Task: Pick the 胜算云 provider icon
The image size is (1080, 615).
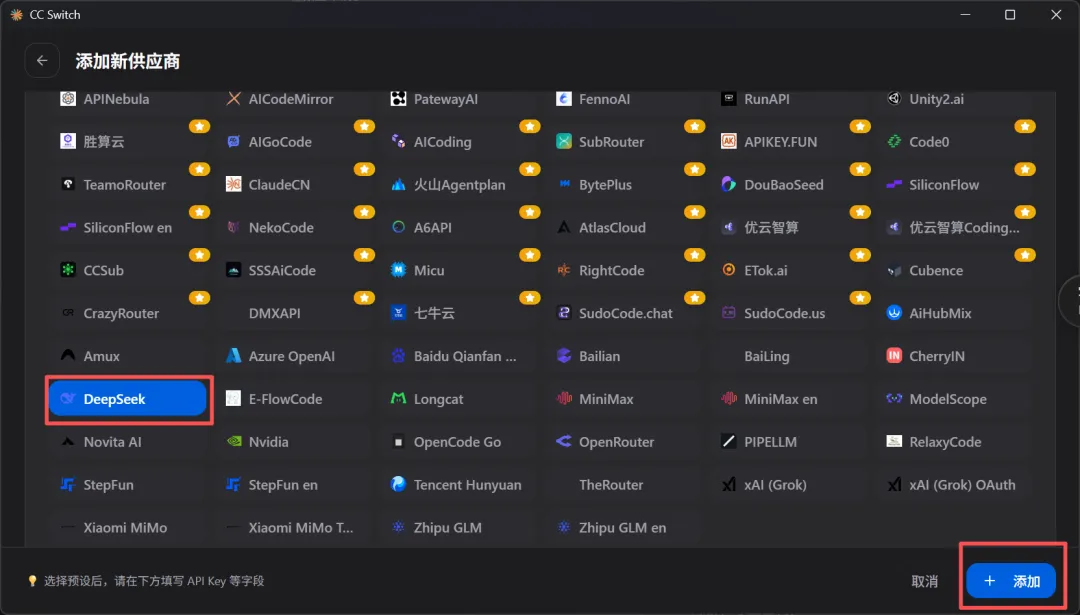Action: pyautogui.click(x=68, y=141)
